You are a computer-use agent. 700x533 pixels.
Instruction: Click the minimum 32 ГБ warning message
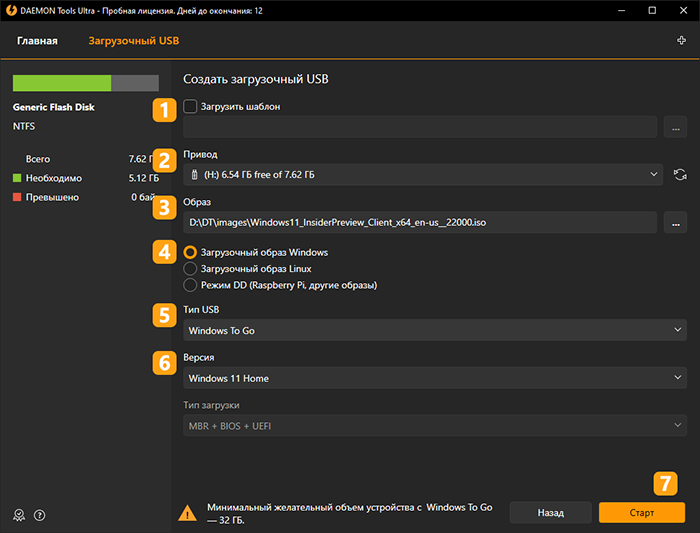(350, 513)
